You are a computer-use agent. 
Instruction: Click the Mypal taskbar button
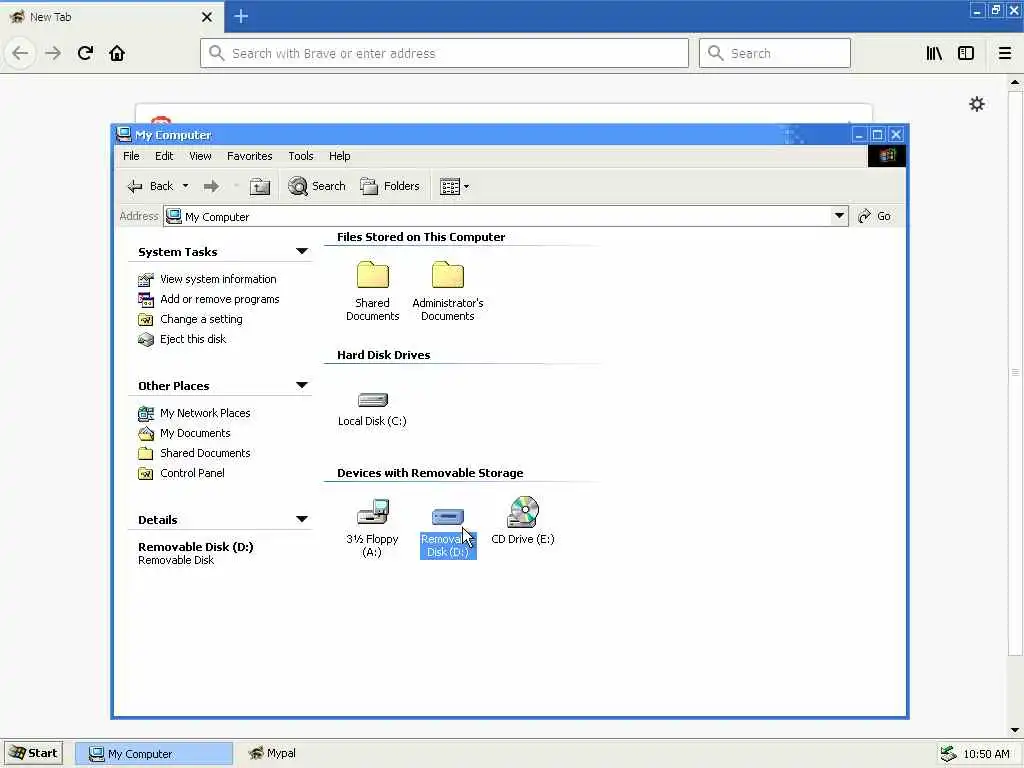273,753
